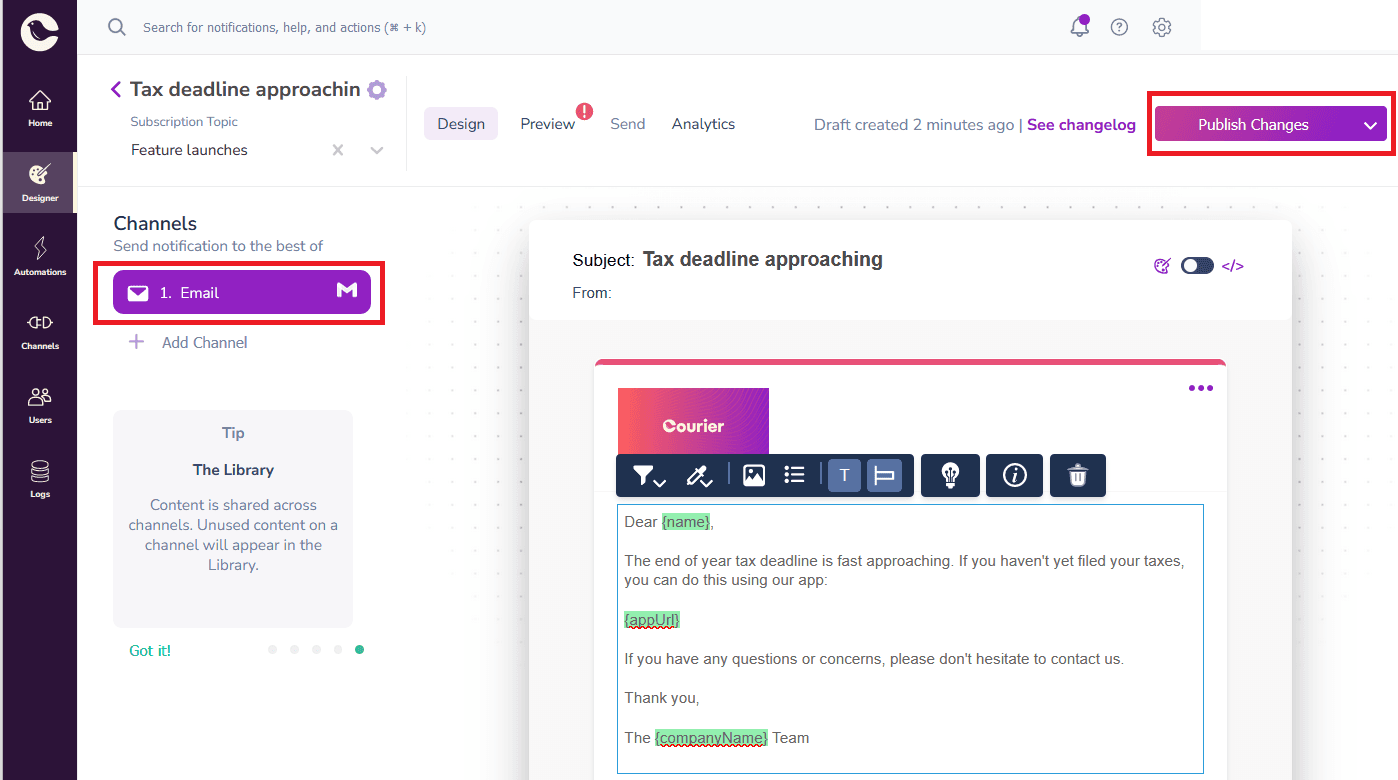Clear the Feature launches subscription topic

pyautogui.click(x=338, y=150)
